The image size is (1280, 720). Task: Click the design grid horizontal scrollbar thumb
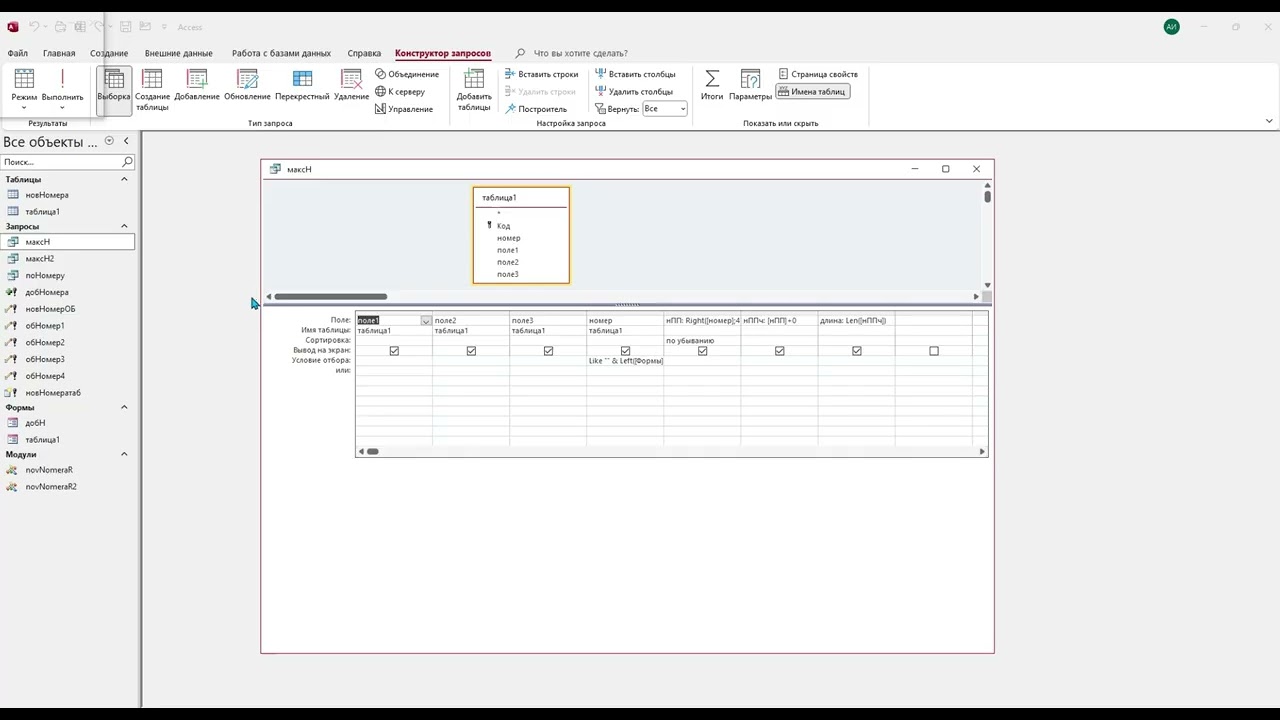coord(372,452)
